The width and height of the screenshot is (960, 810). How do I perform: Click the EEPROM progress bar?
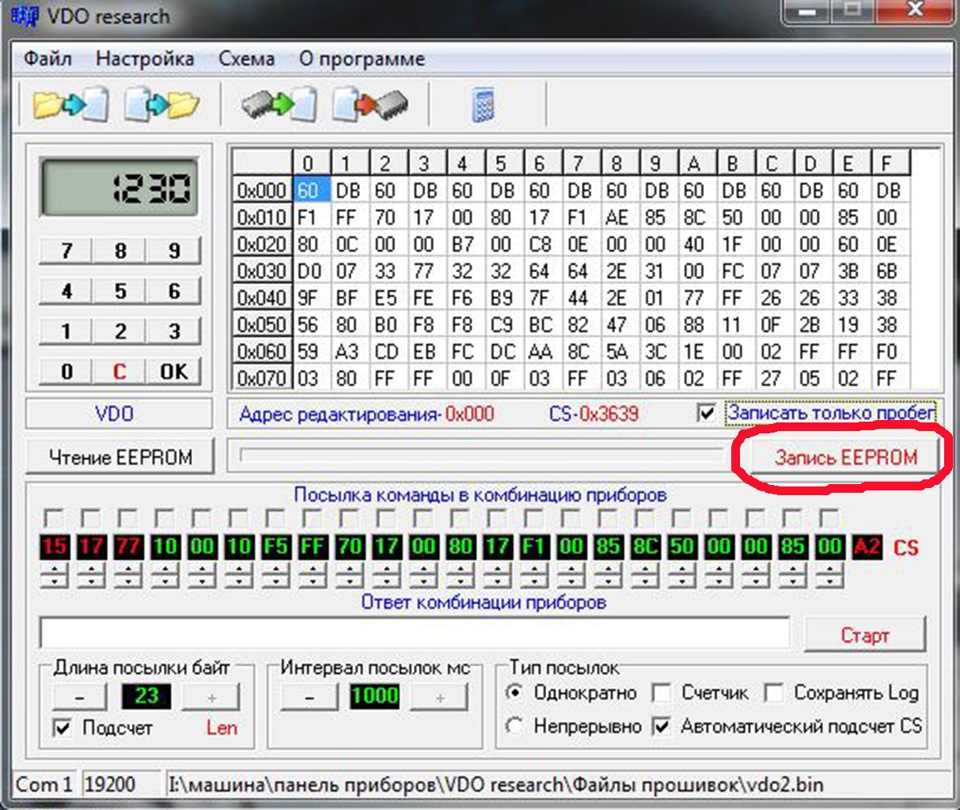(x=481, y=455)
